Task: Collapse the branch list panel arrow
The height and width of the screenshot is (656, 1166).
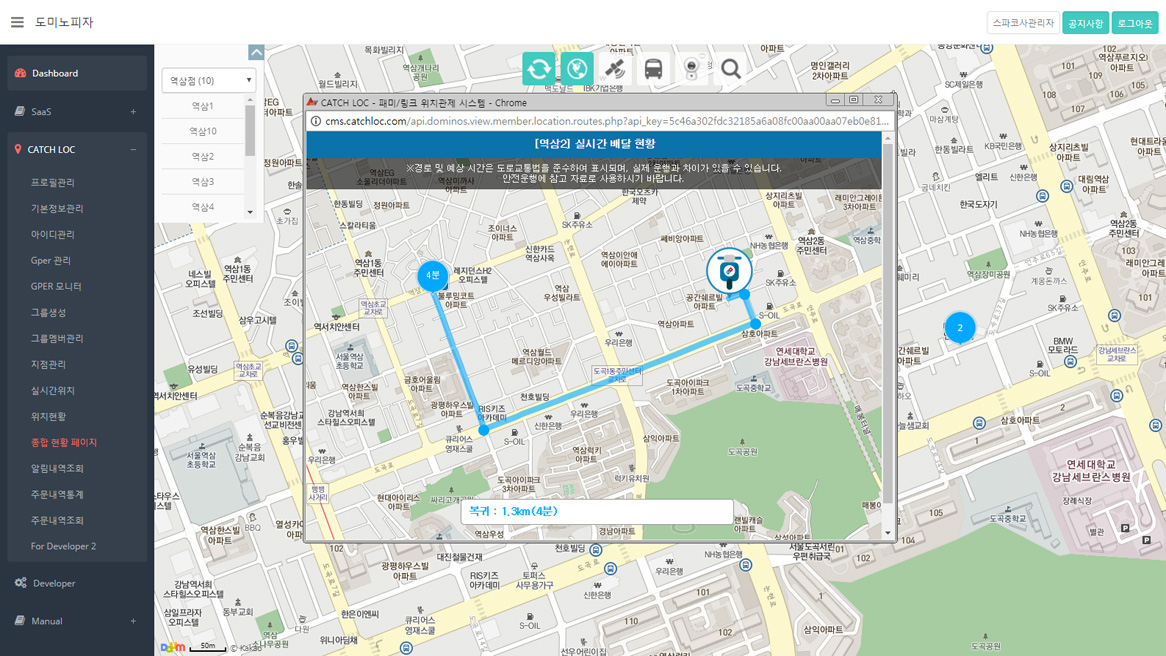Action: coord(256,52)
